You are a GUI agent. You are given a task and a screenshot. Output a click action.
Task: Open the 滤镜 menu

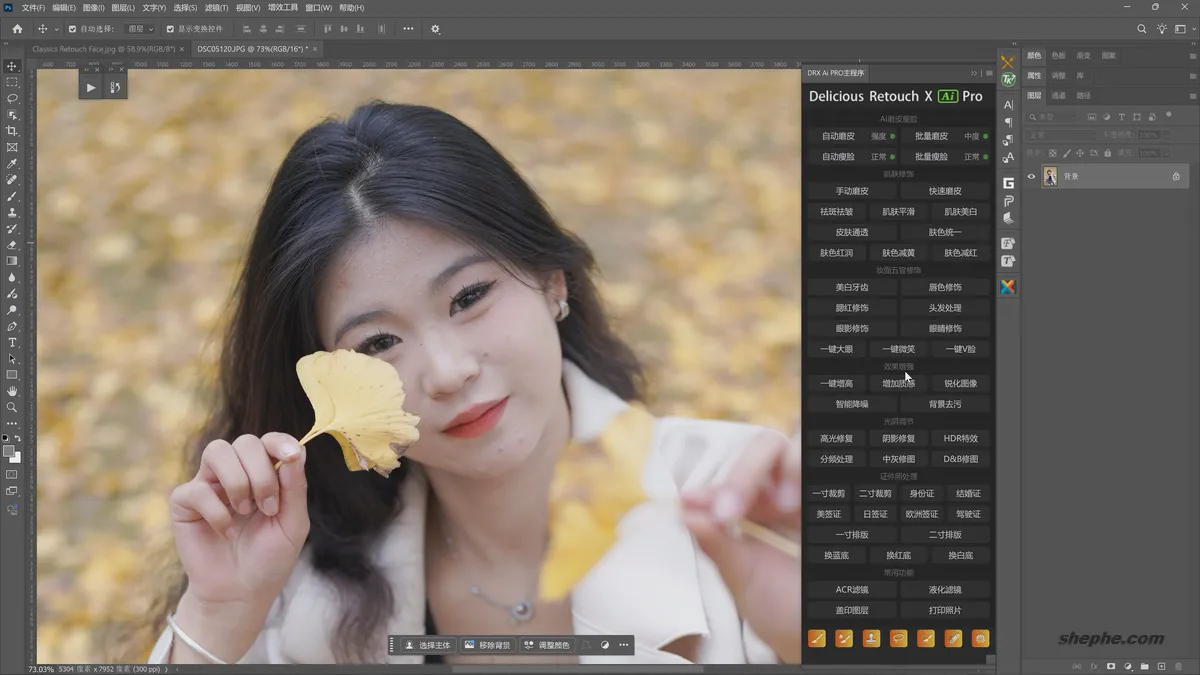(x=214, y=8)
